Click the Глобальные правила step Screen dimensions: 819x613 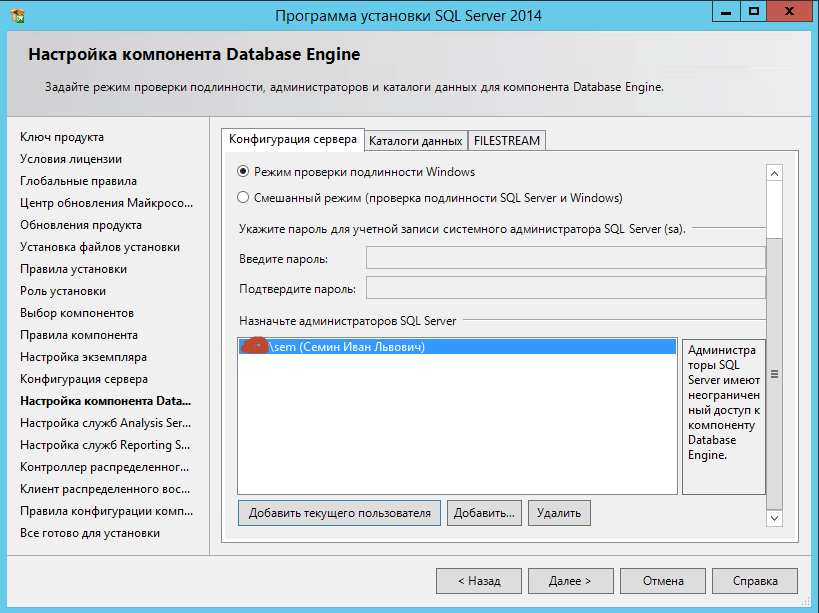pos(78,181)
